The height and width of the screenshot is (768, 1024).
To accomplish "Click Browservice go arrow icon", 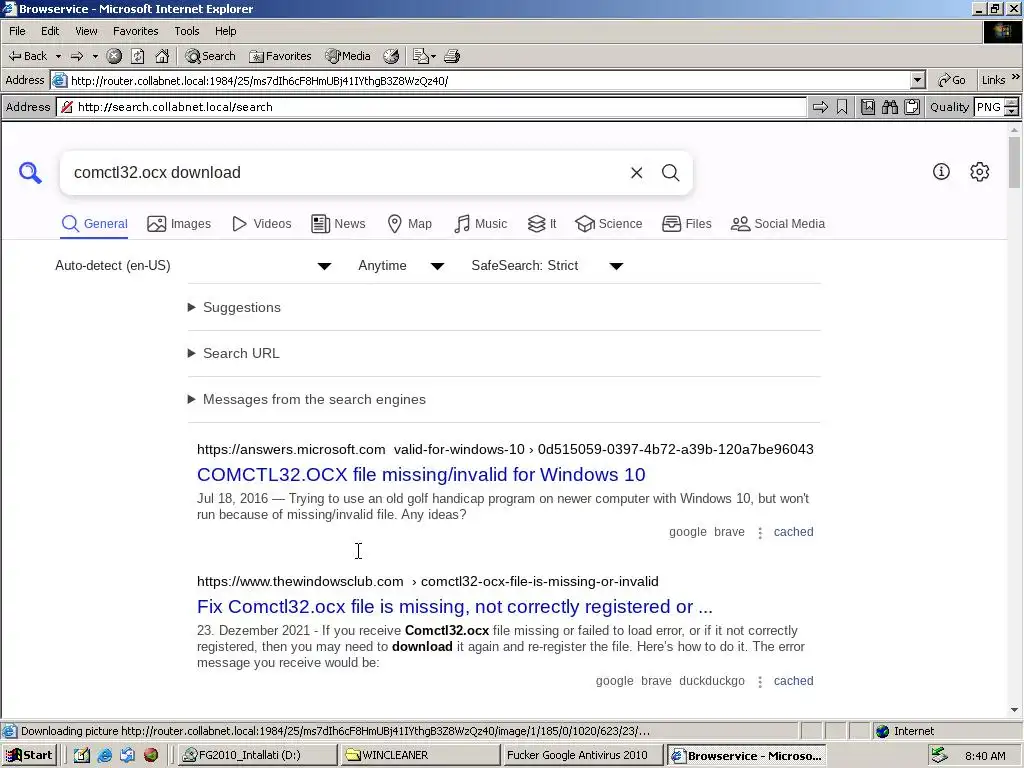I will pyautogui.click(x=820, y=107).
